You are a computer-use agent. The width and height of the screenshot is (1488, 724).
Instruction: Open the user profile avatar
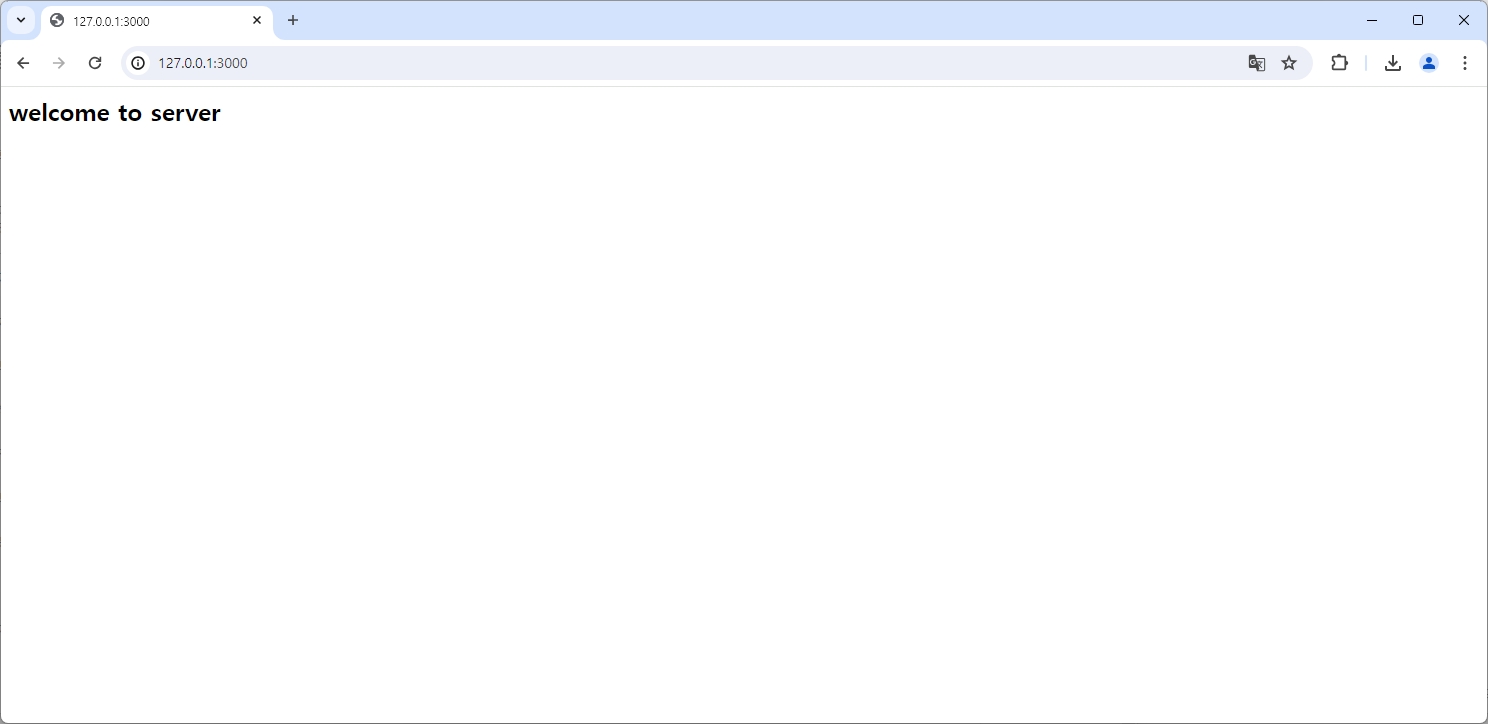[x=1428, y=63]
